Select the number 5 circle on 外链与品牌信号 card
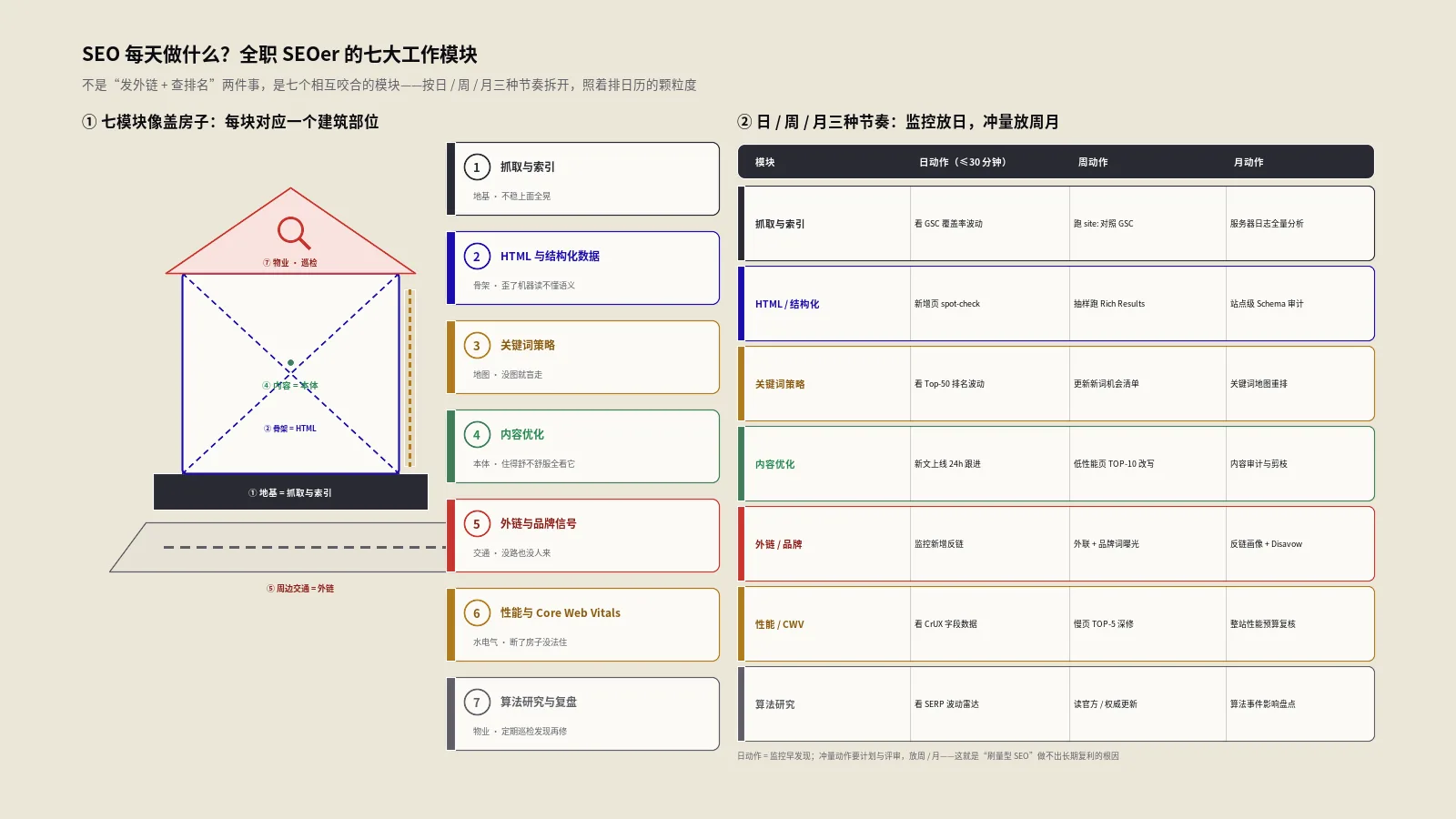Image resolution: width=1456 pixels, height=819 pixels. coord(477,524)
